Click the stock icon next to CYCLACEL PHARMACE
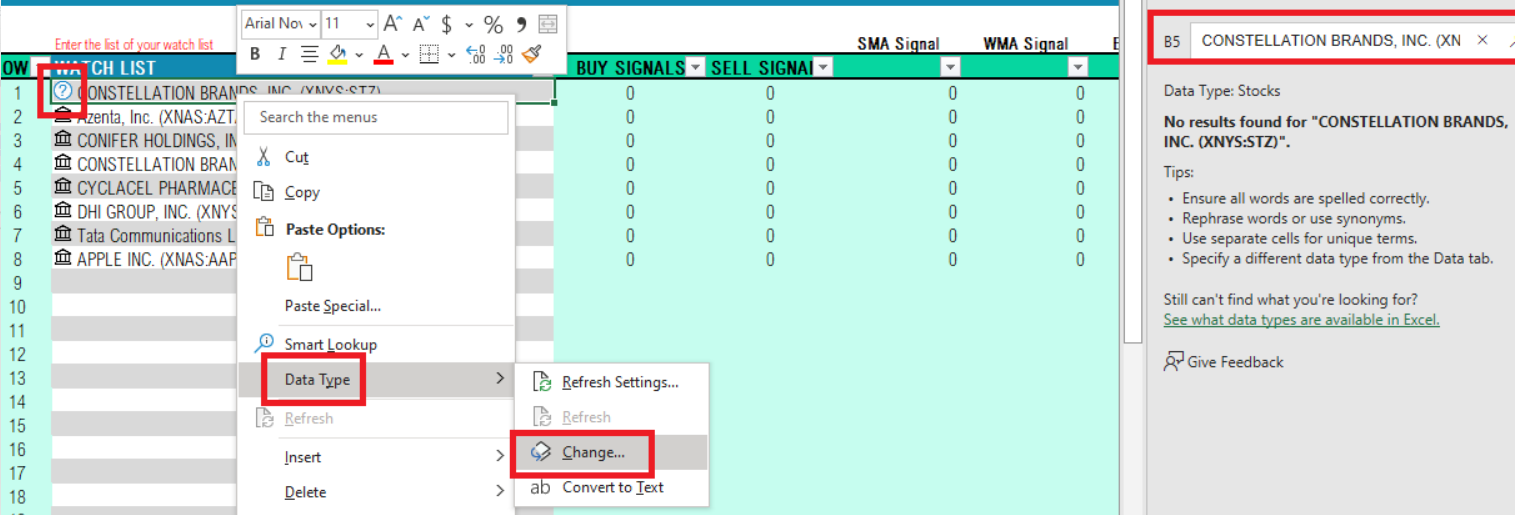Image resolution: width=1515 pixels, height=515 pixels. coord(63,188)
